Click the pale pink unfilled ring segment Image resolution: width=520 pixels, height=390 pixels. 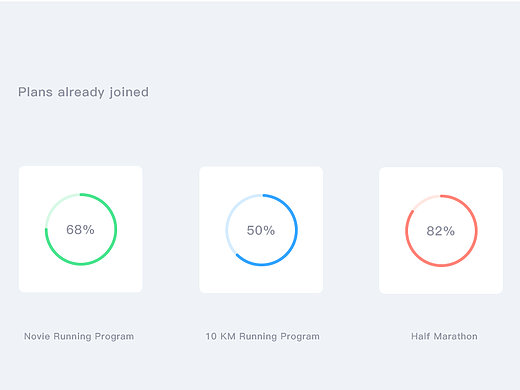tap(425, 199)
